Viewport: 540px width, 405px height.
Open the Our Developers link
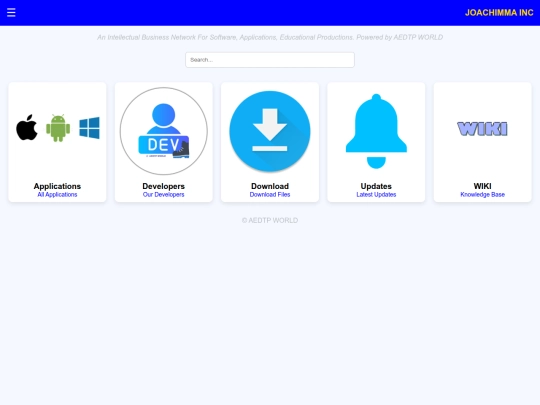[x=164, y=195]
